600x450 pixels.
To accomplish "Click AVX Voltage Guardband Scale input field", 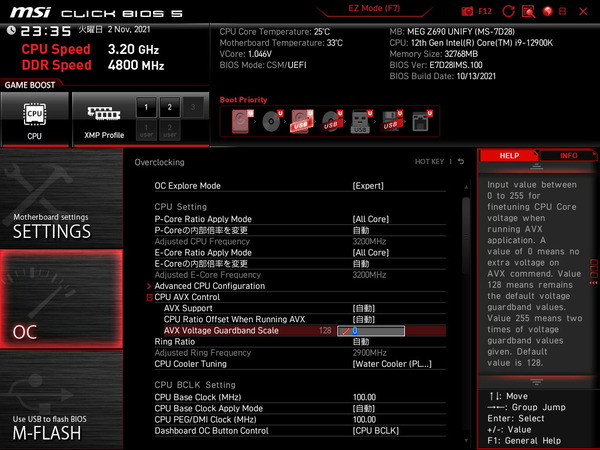I will (371, 331).
